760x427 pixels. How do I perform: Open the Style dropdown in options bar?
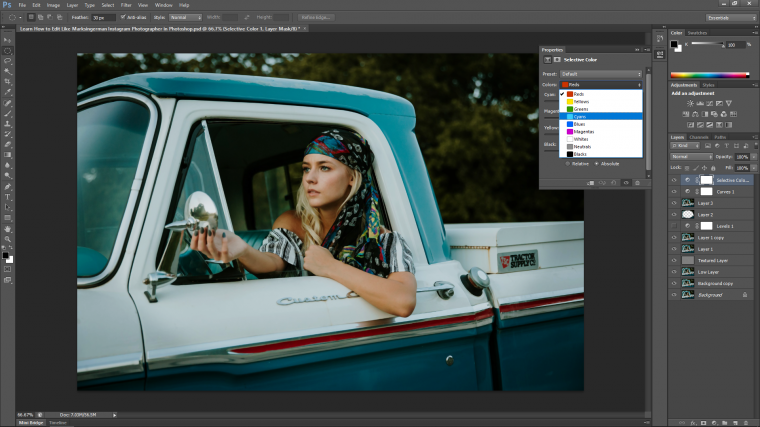pos(185,17)
